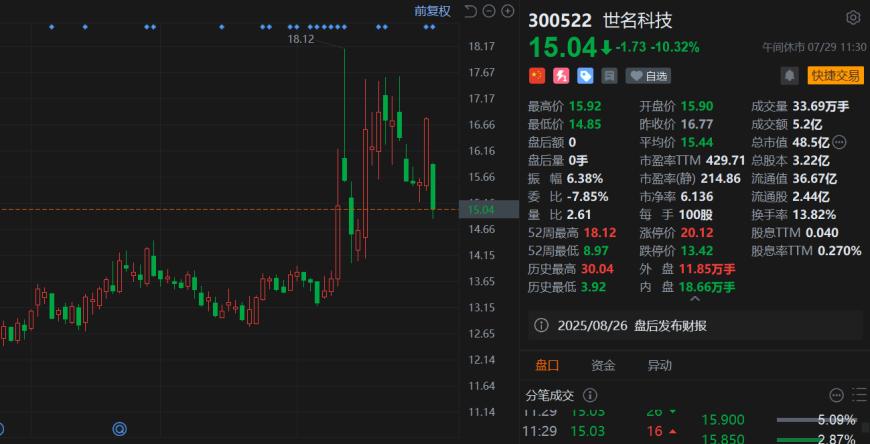Click the 外盘 value 11.85万手

[707, 269]
